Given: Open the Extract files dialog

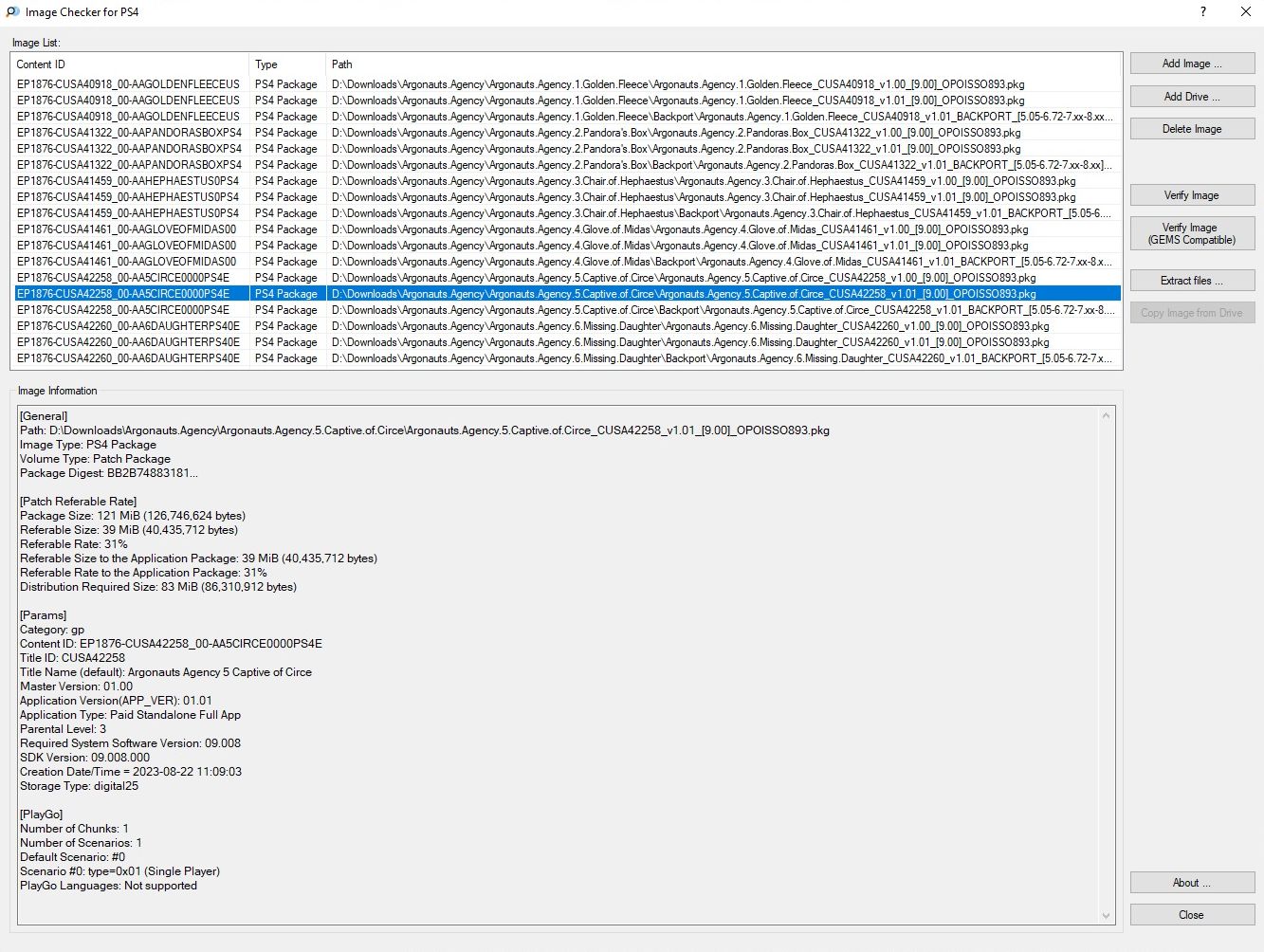Looking at the screenshot, I should (x=1192, y=281).
